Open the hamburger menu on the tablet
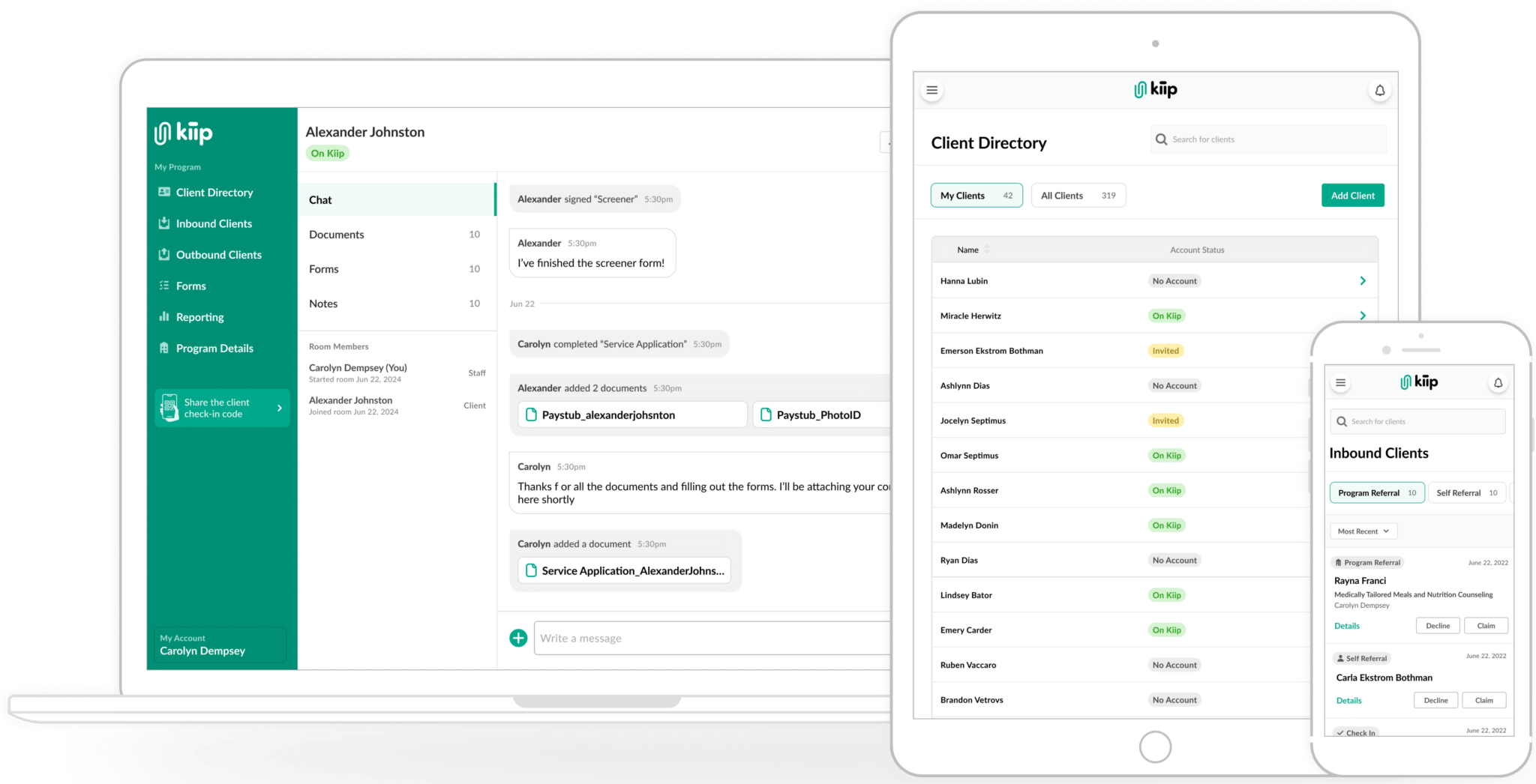 (931, 90)
